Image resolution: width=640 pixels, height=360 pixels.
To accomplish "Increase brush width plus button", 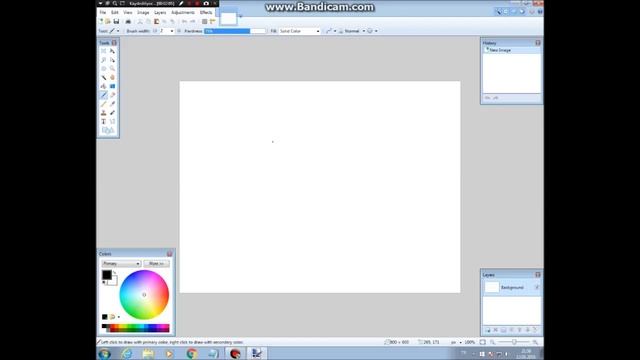I will click(179, 31).
